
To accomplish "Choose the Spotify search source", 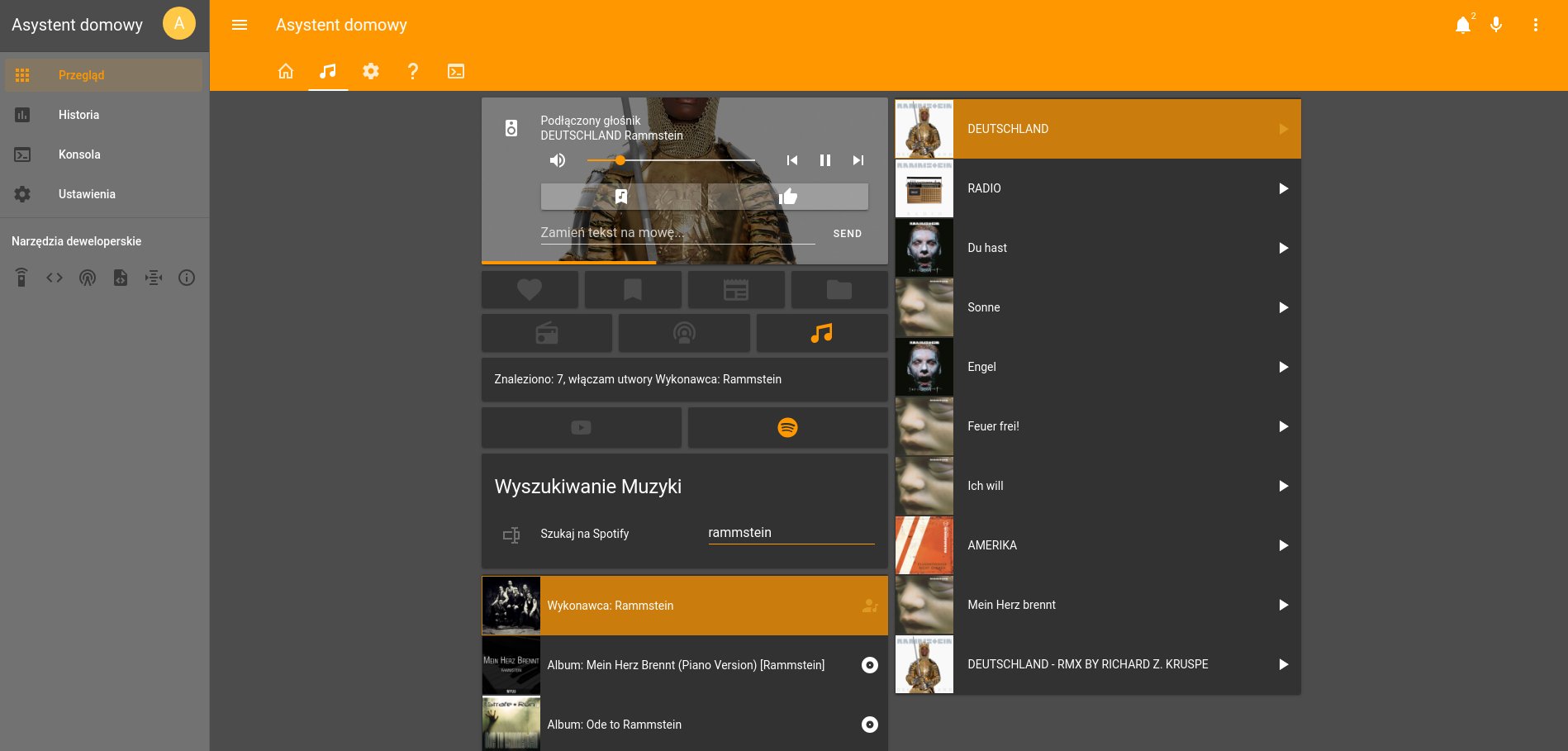I will [788, 428].
